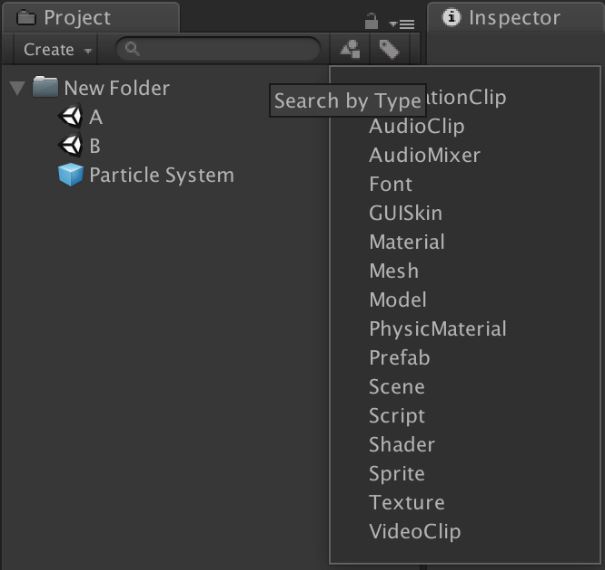Click the New Folder folder icon
Screen dimensions: 605x570
45,88
